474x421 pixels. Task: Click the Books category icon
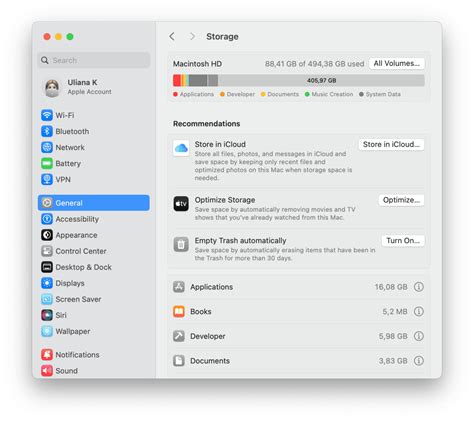click(179, 311)
